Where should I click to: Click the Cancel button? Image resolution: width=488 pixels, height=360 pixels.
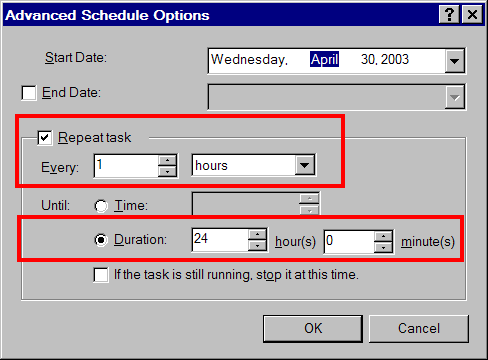point(419,329)
